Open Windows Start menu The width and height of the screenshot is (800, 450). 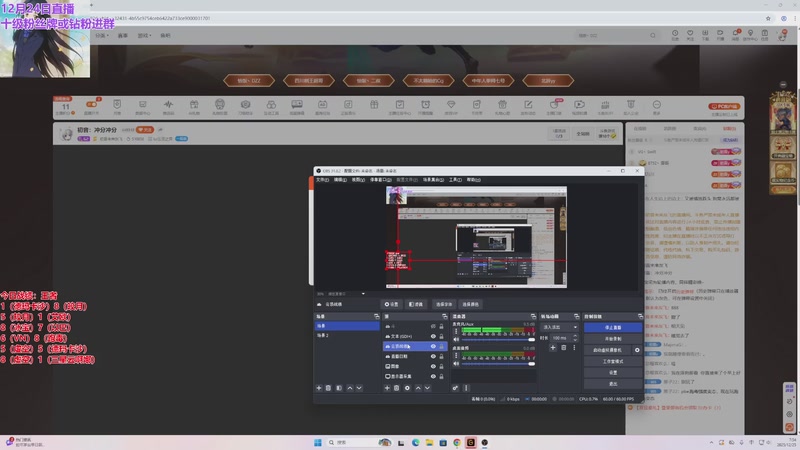pos(318,442)
